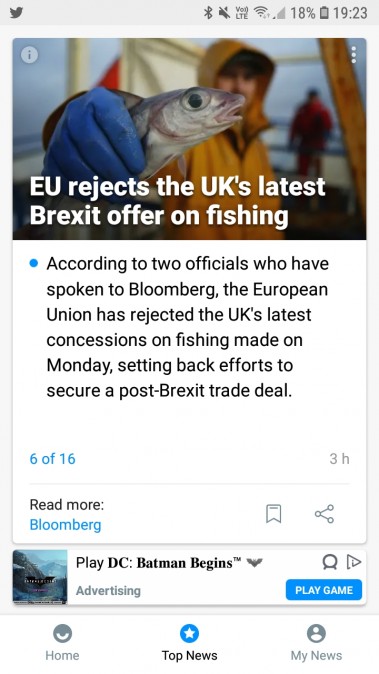Open the headline "EU rejects the UK's latest Brexit offer"
379x674 pixels.
click(177, 201)
